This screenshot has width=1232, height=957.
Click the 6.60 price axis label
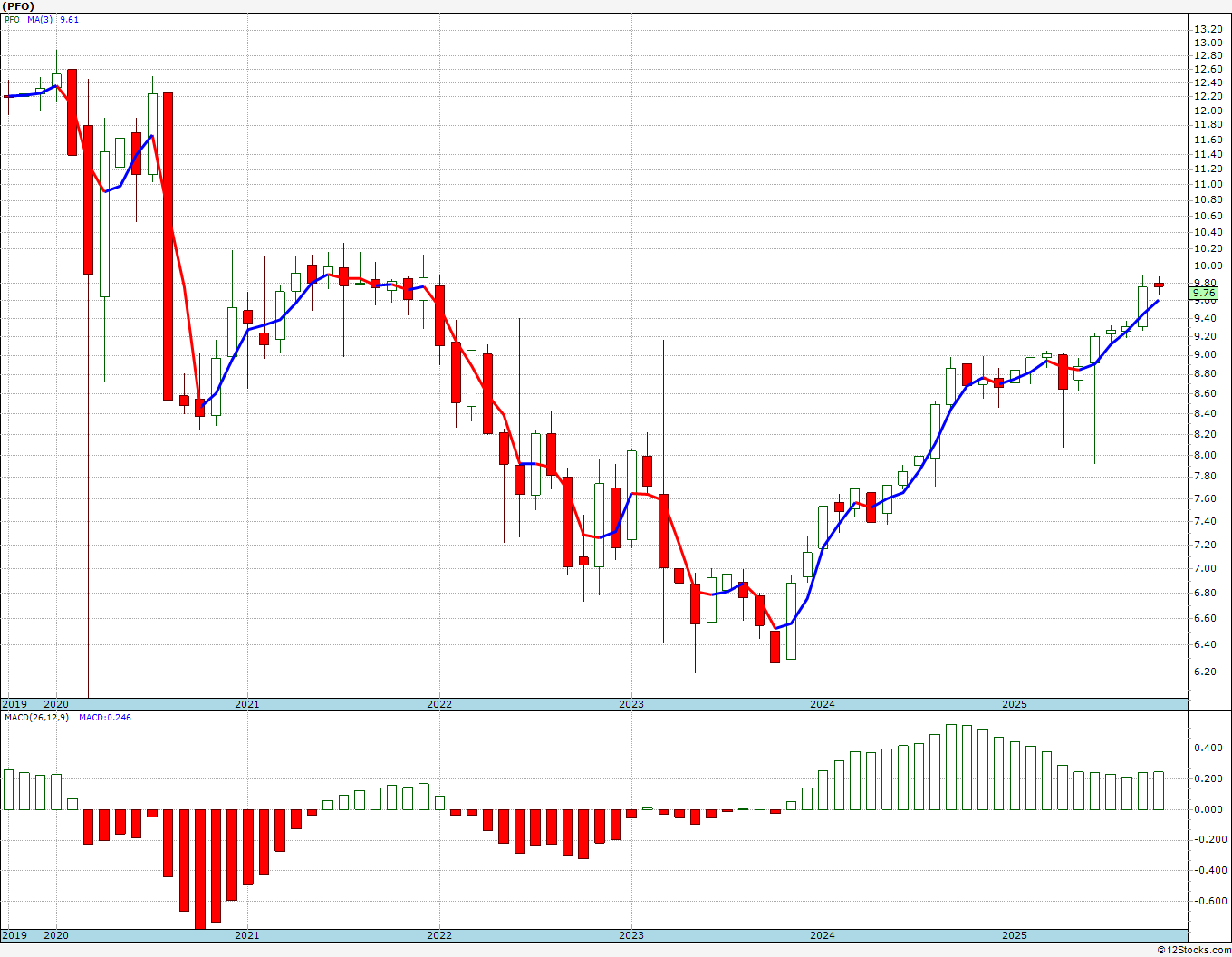click(x=1207, y=618)
